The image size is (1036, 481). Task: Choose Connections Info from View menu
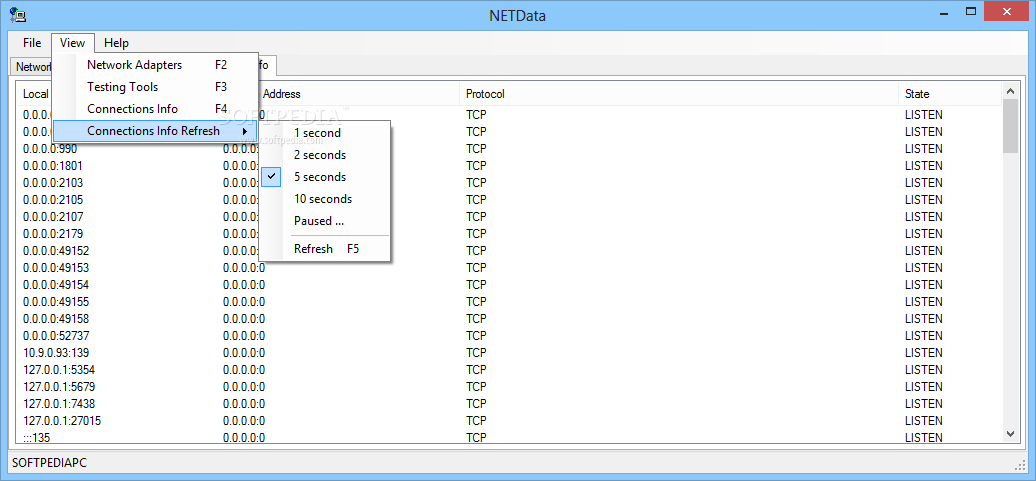pyautogui.click(x=155, y=108)
